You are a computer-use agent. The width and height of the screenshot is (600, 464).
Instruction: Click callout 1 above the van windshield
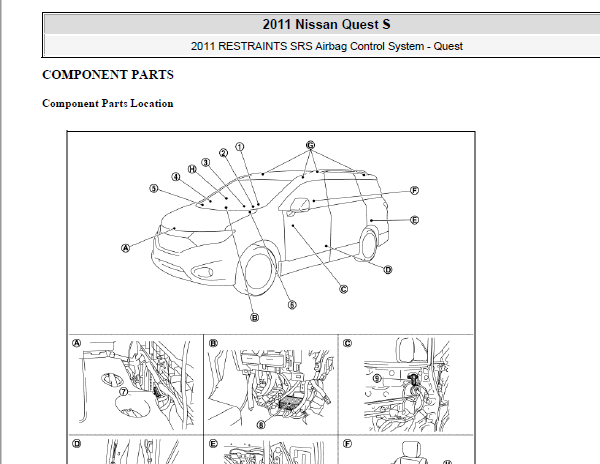pos(240,147)
